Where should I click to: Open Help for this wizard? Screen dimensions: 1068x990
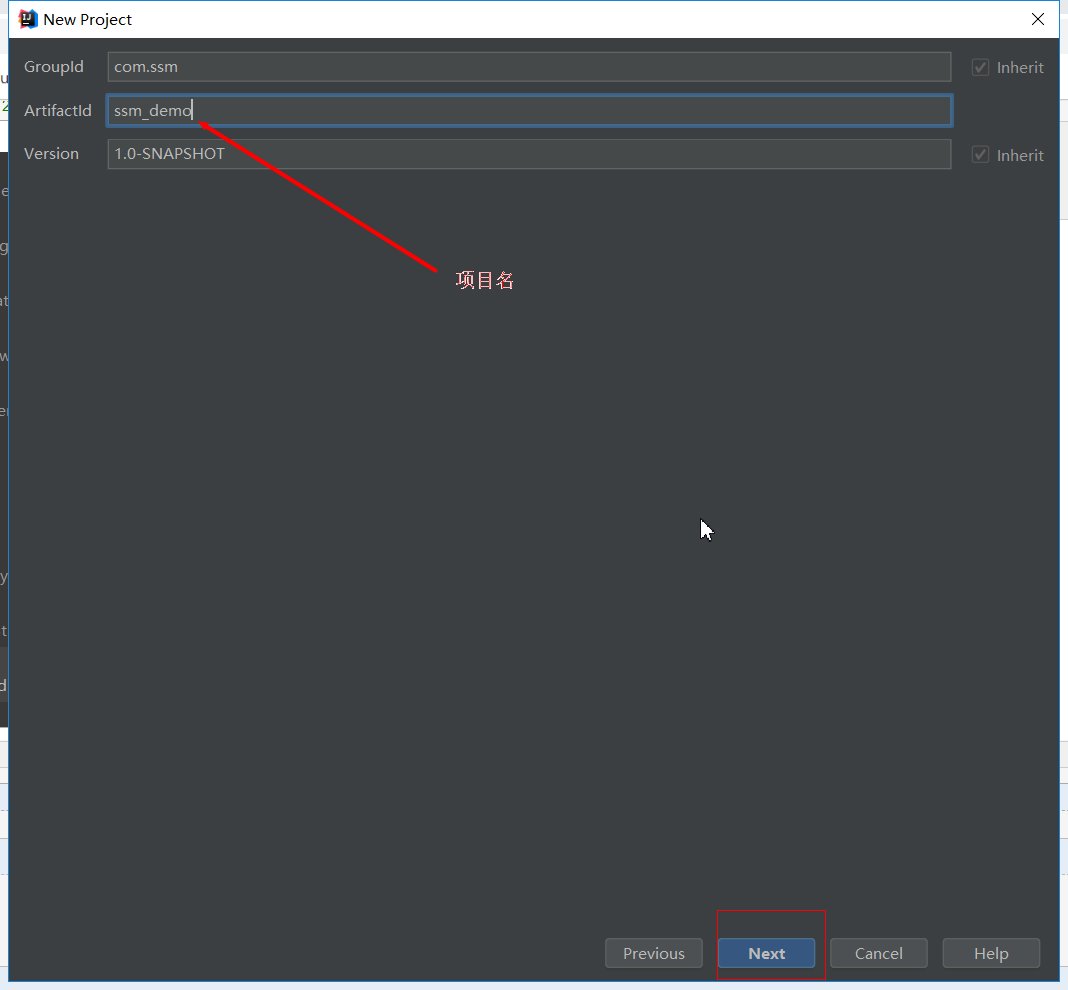coord(990,953)
